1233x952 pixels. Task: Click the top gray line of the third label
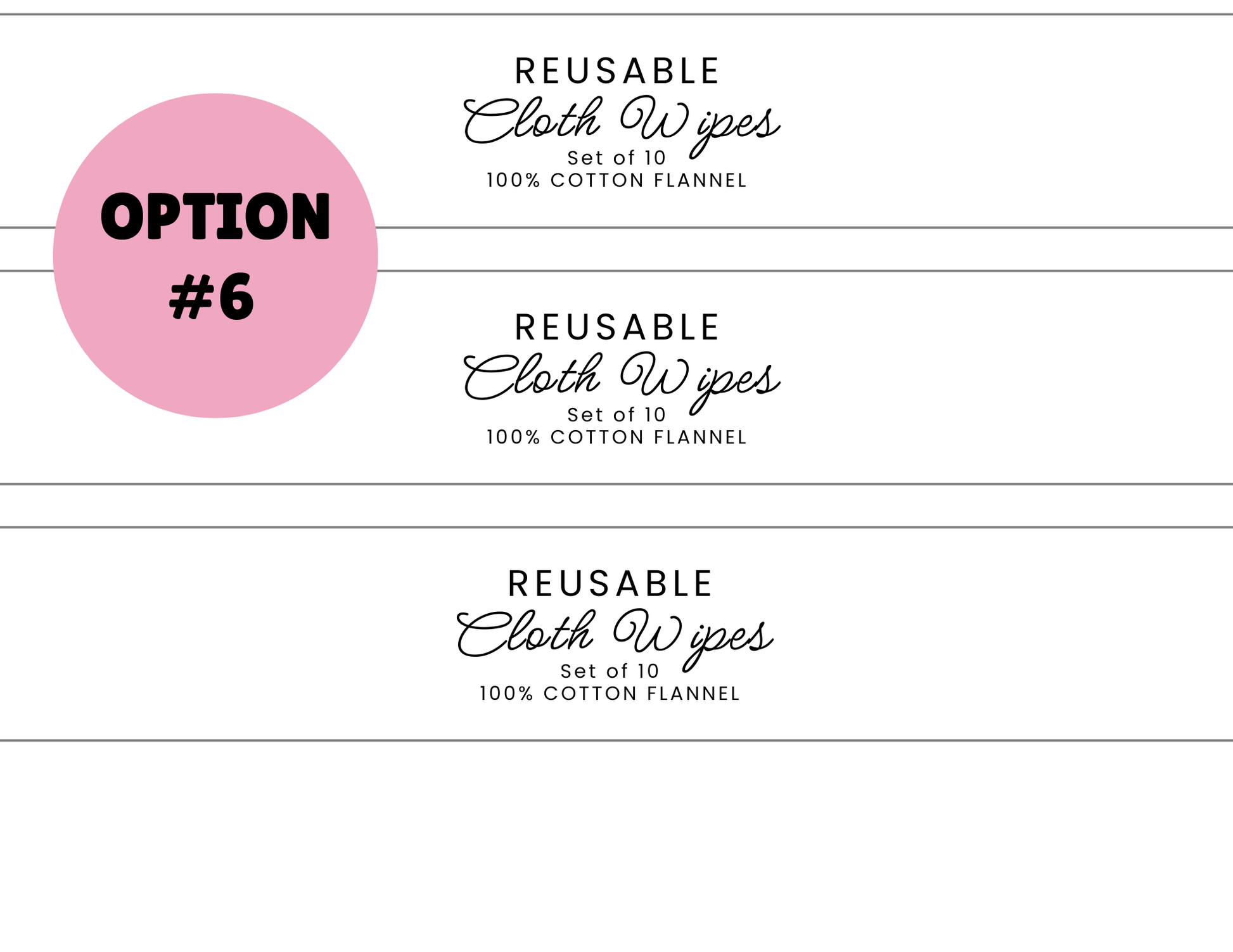(x=616, y=527)
